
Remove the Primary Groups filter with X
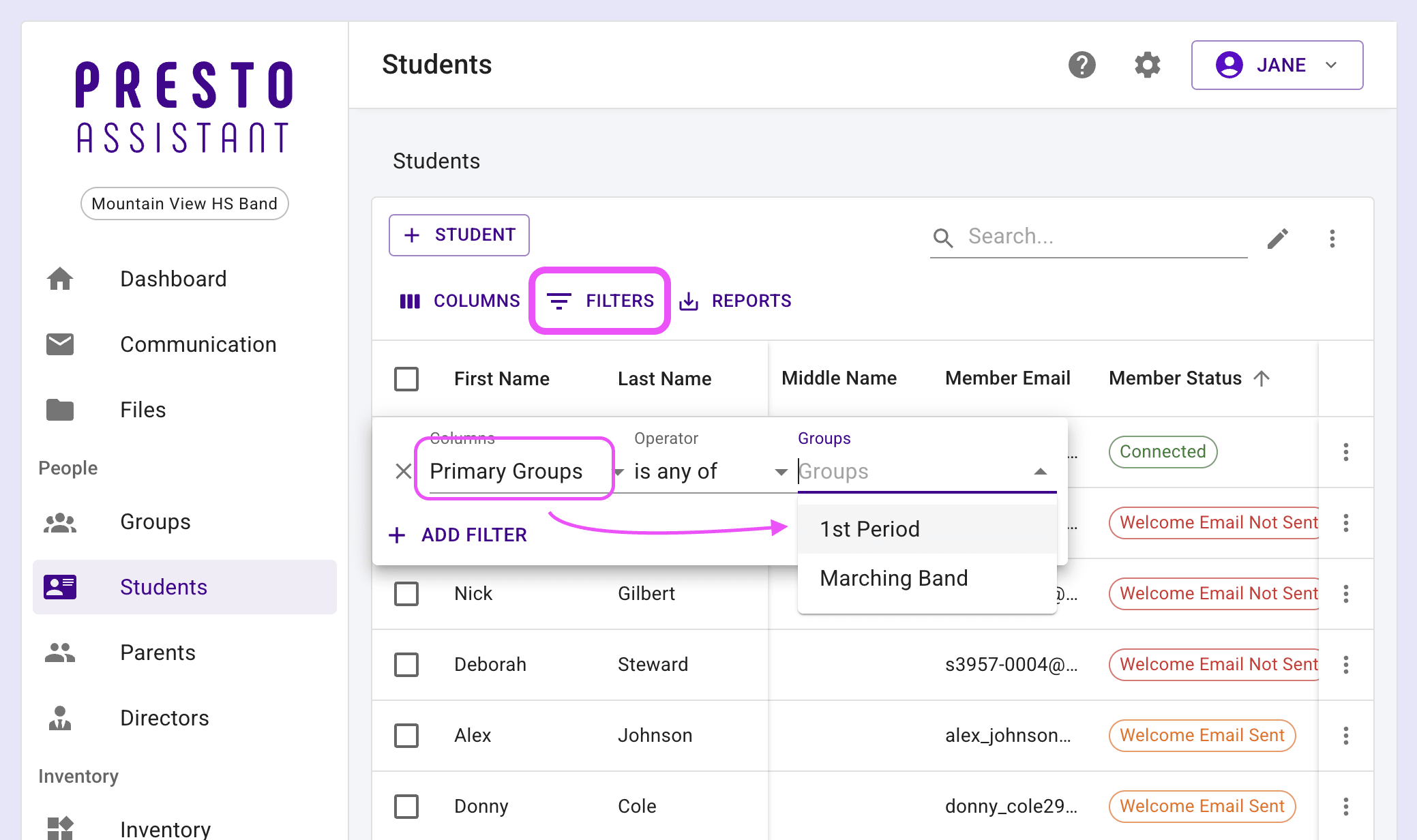[403, 471]
